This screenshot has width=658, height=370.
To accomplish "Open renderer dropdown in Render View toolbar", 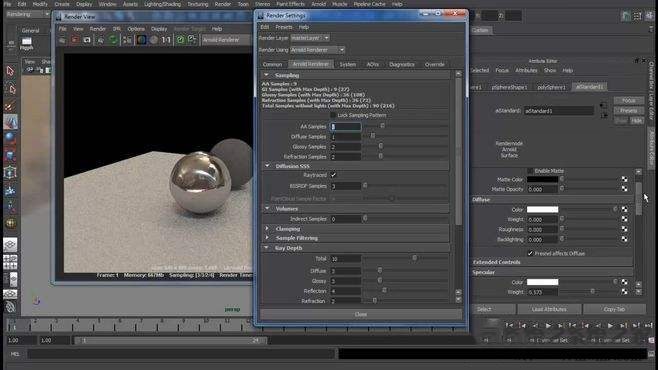I will 226,40.
